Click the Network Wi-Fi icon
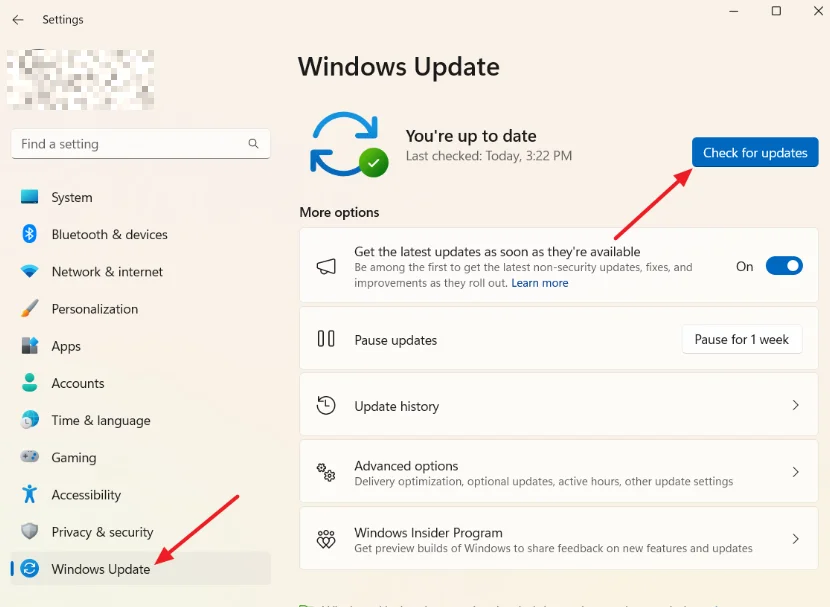Viewport: 830px width, 607px height. pyautogui.click(x=30, y=271)
